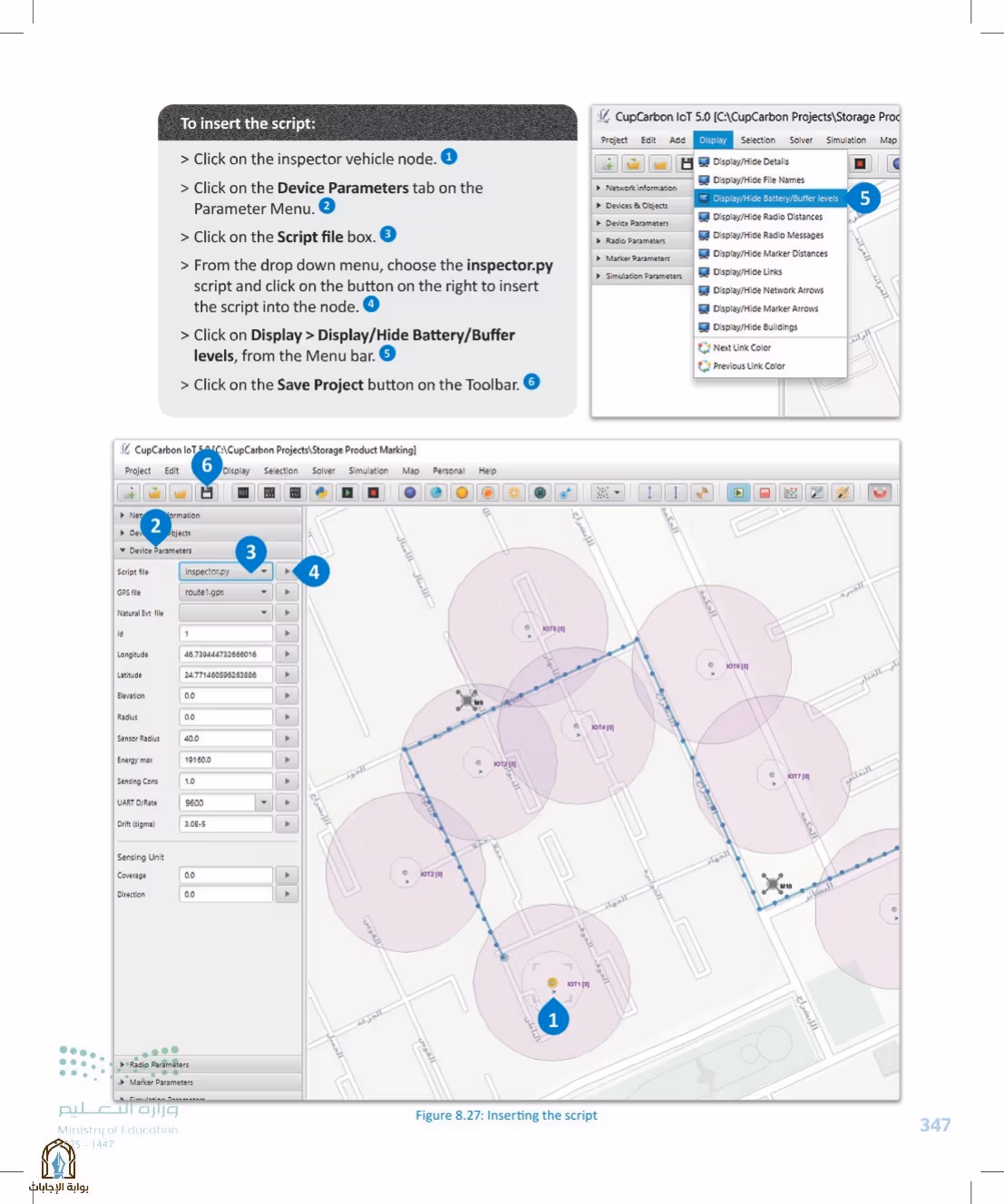Click the apply arrow button beside GPS file
Viewport: 1004px width, 1204px height.
[287, 592]
